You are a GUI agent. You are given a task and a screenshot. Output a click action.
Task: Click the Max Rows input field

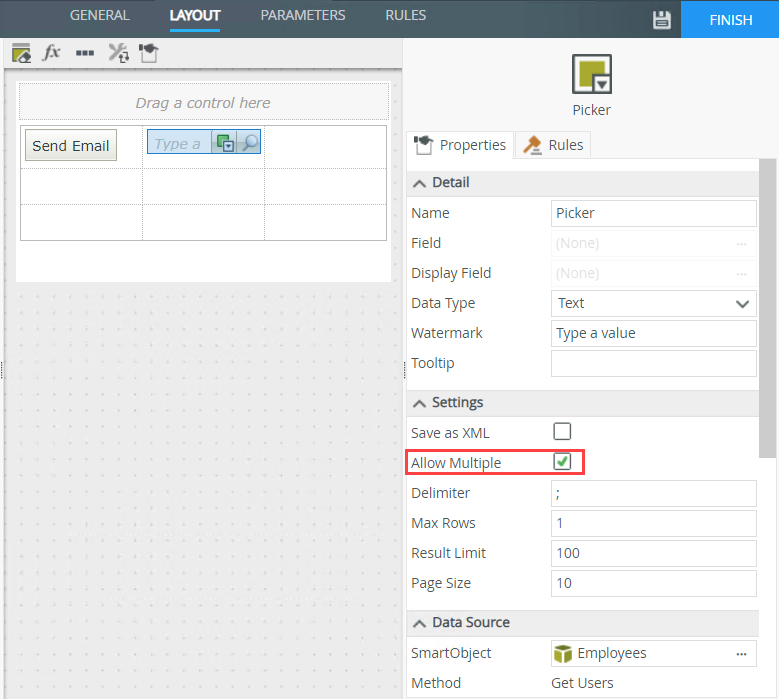pyautogui.click(x=653, y=524)
